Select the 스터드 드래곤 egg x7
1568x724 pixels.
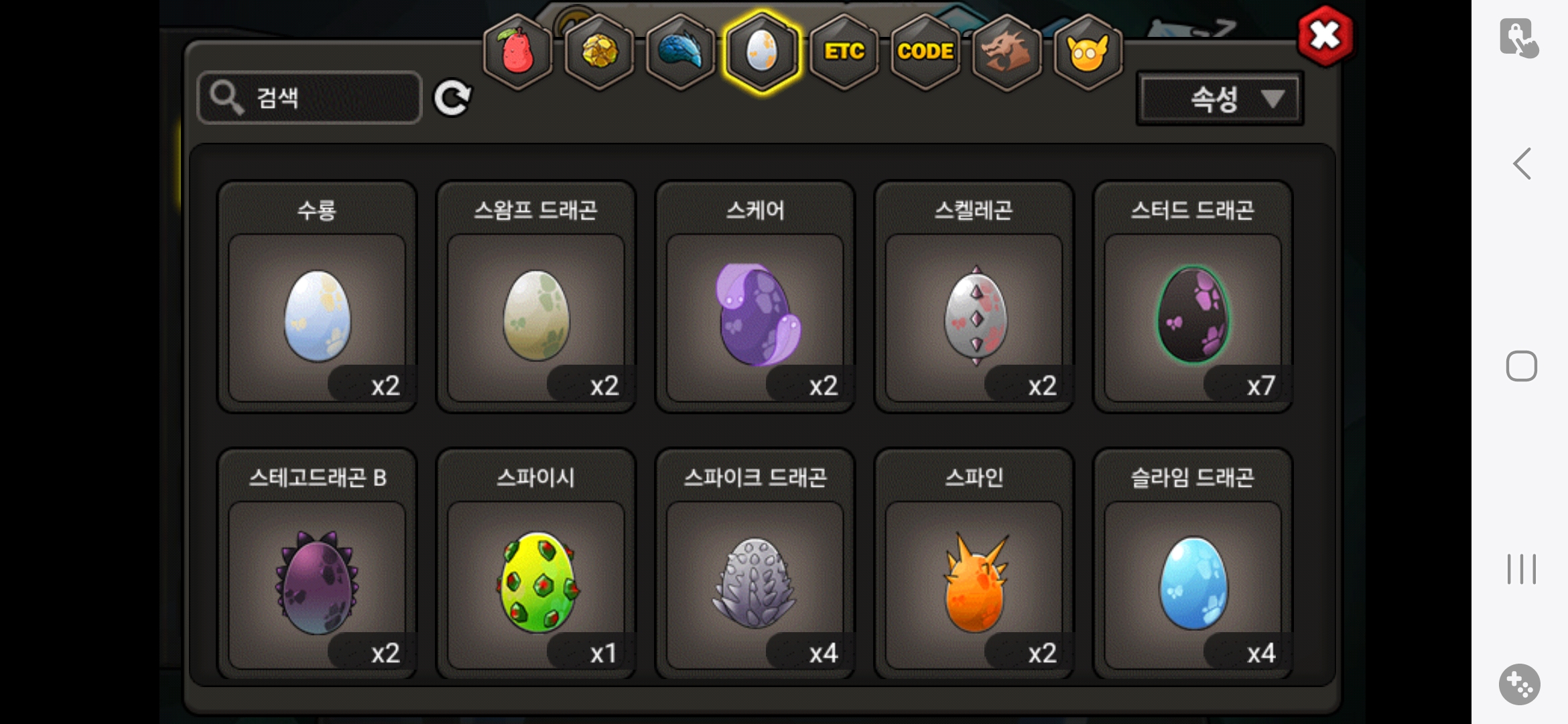(x=1193, y=296)
